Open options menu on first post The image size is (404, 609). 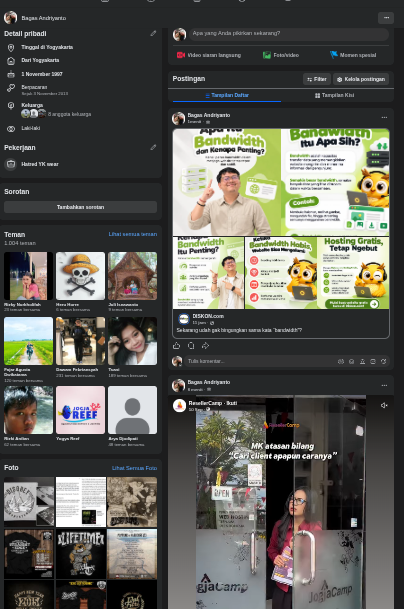pos(384,117)
